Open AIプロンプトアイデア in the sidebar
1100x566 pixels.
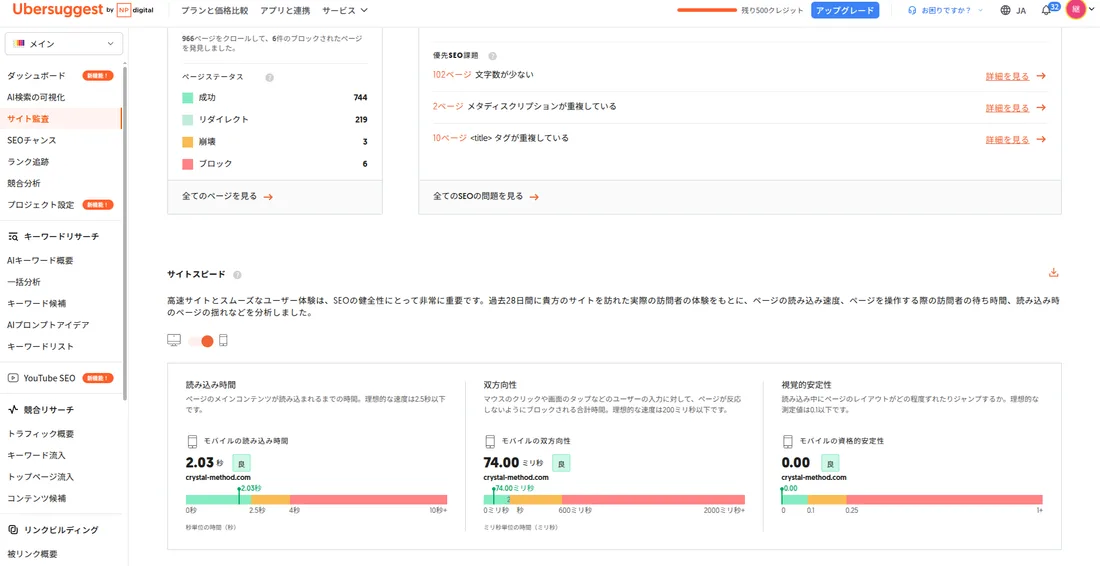coord(48,325)
